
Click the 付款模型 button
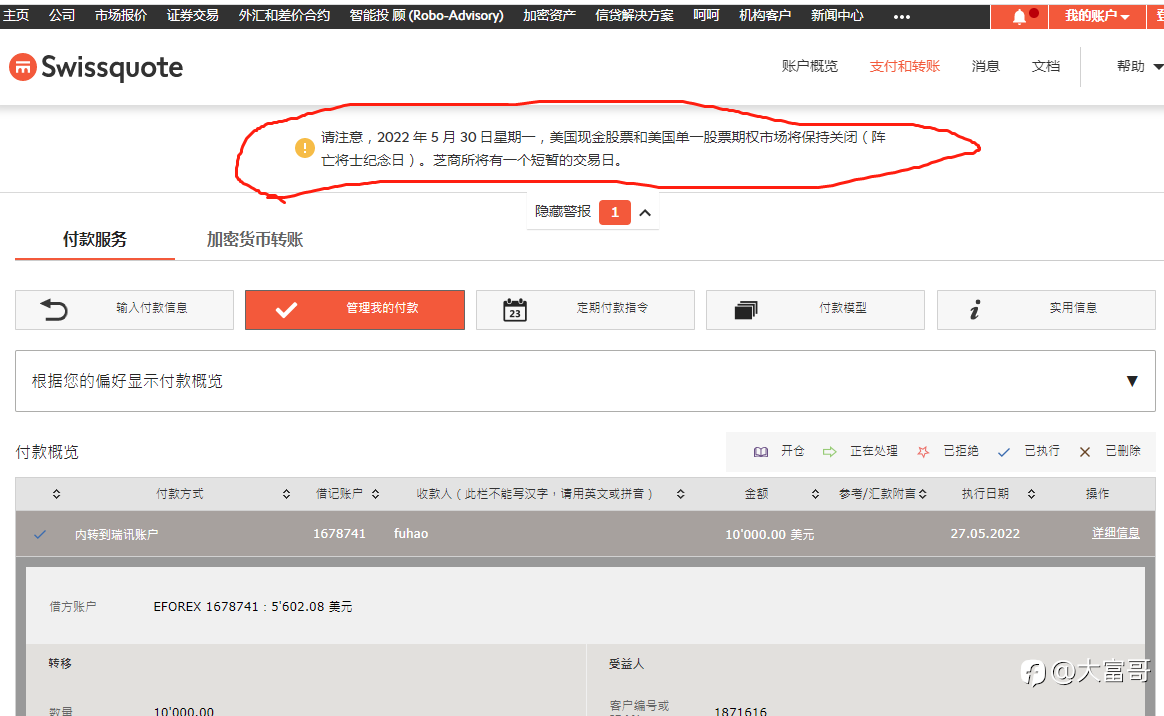click(x=816, y=309)
